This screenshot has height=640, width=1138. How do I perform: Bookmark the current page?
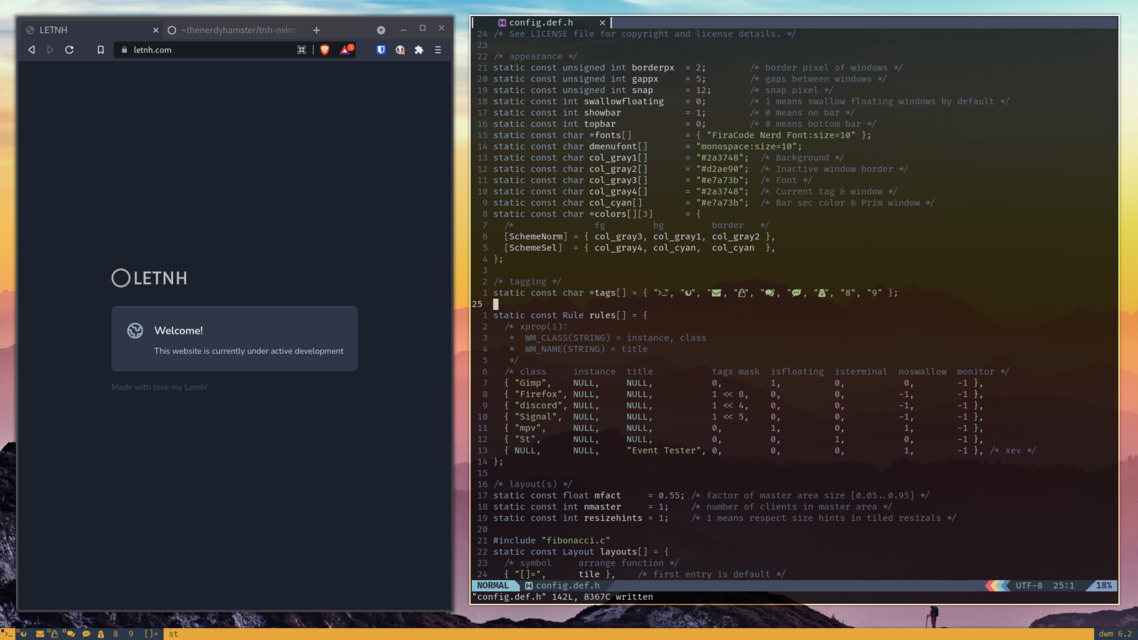click(x=101, y=48)
